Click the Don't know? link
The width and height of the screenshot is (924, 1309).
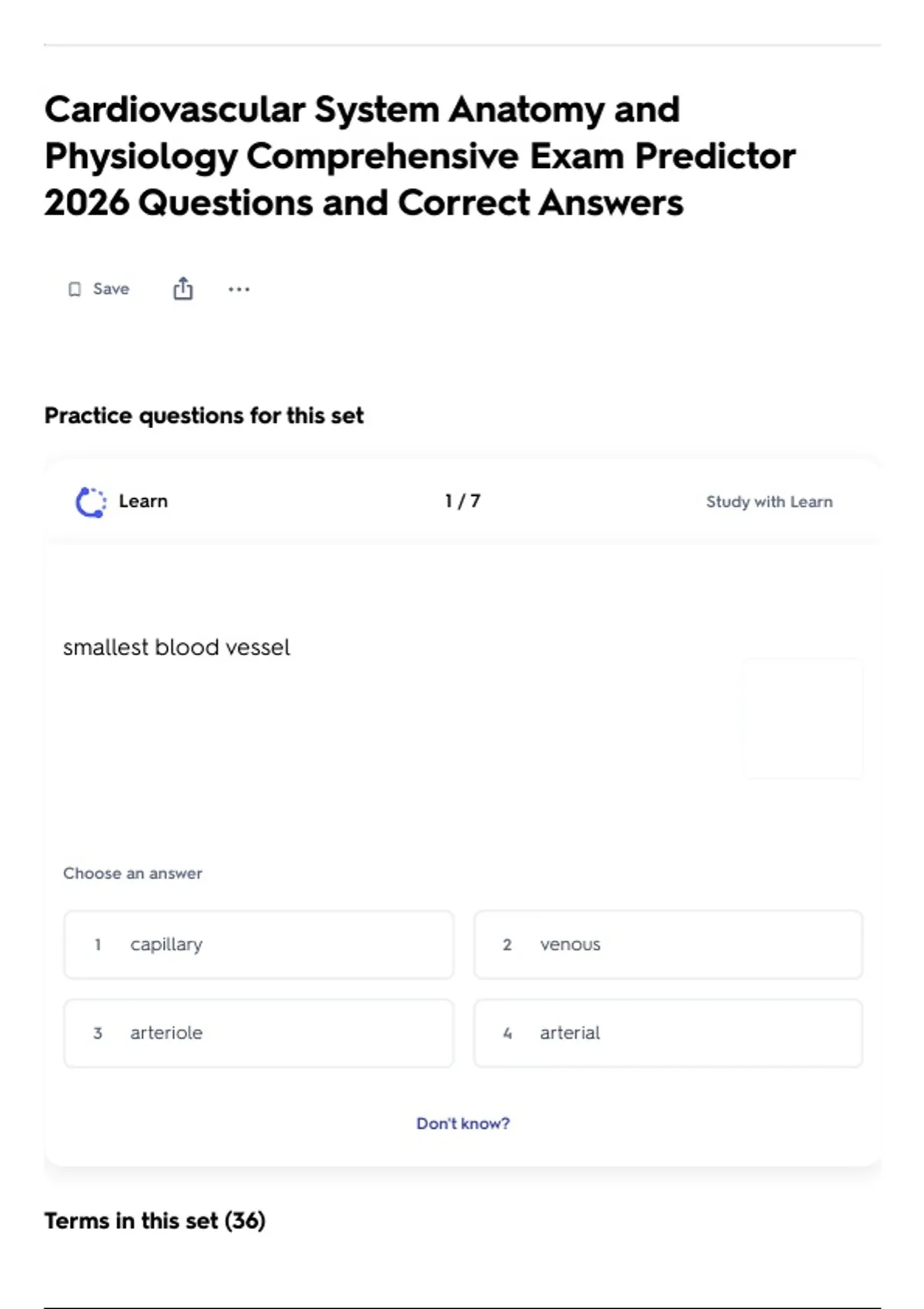coord(463,1123)
